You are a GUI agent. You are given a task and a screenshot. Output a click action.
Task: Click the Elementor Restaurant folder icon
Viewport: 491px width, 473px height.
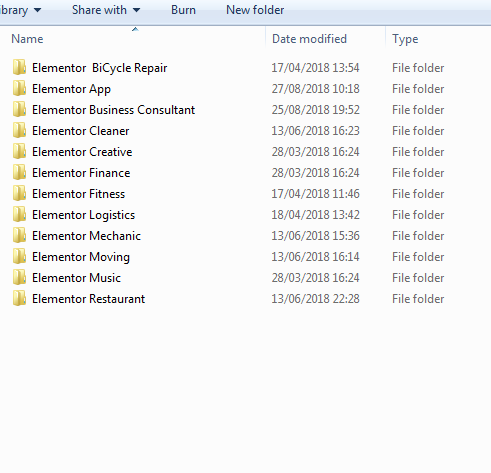pos(19,298)
